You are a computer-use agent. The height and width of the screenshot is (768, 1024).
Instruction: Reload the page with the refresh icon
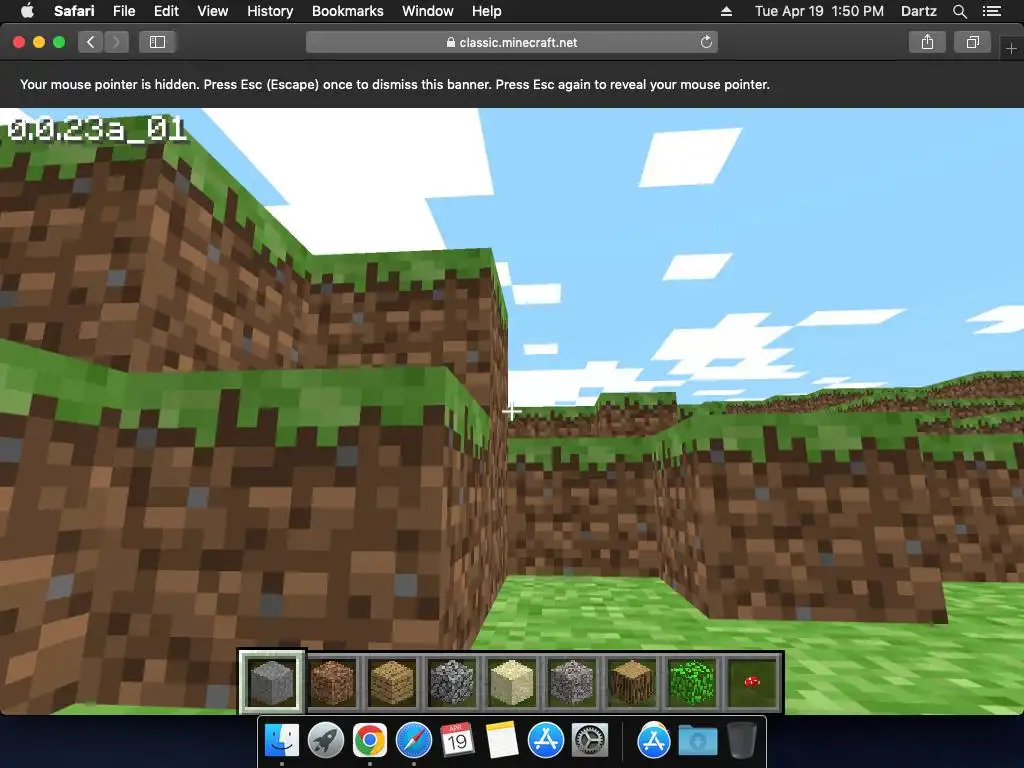[x=706, y=42]
